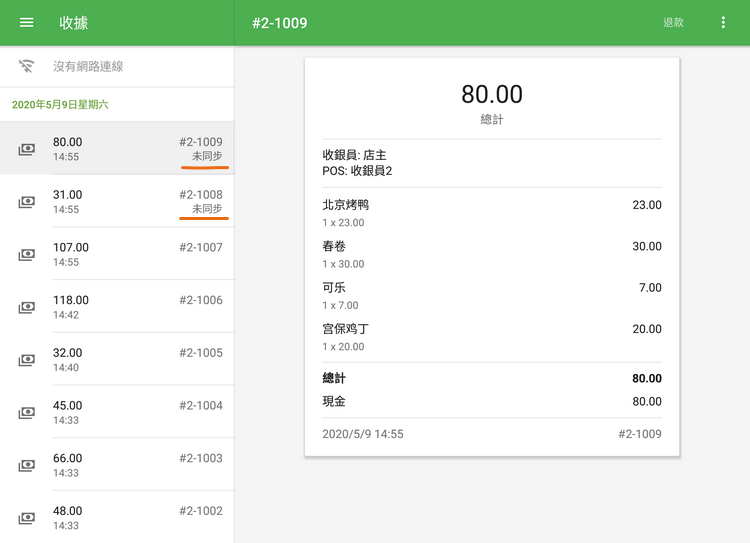The width and height of the screenshot is (750, 543).
Task: Click the 23.00 price of 北京烤鴨
Action: click(x=647, y=205)
